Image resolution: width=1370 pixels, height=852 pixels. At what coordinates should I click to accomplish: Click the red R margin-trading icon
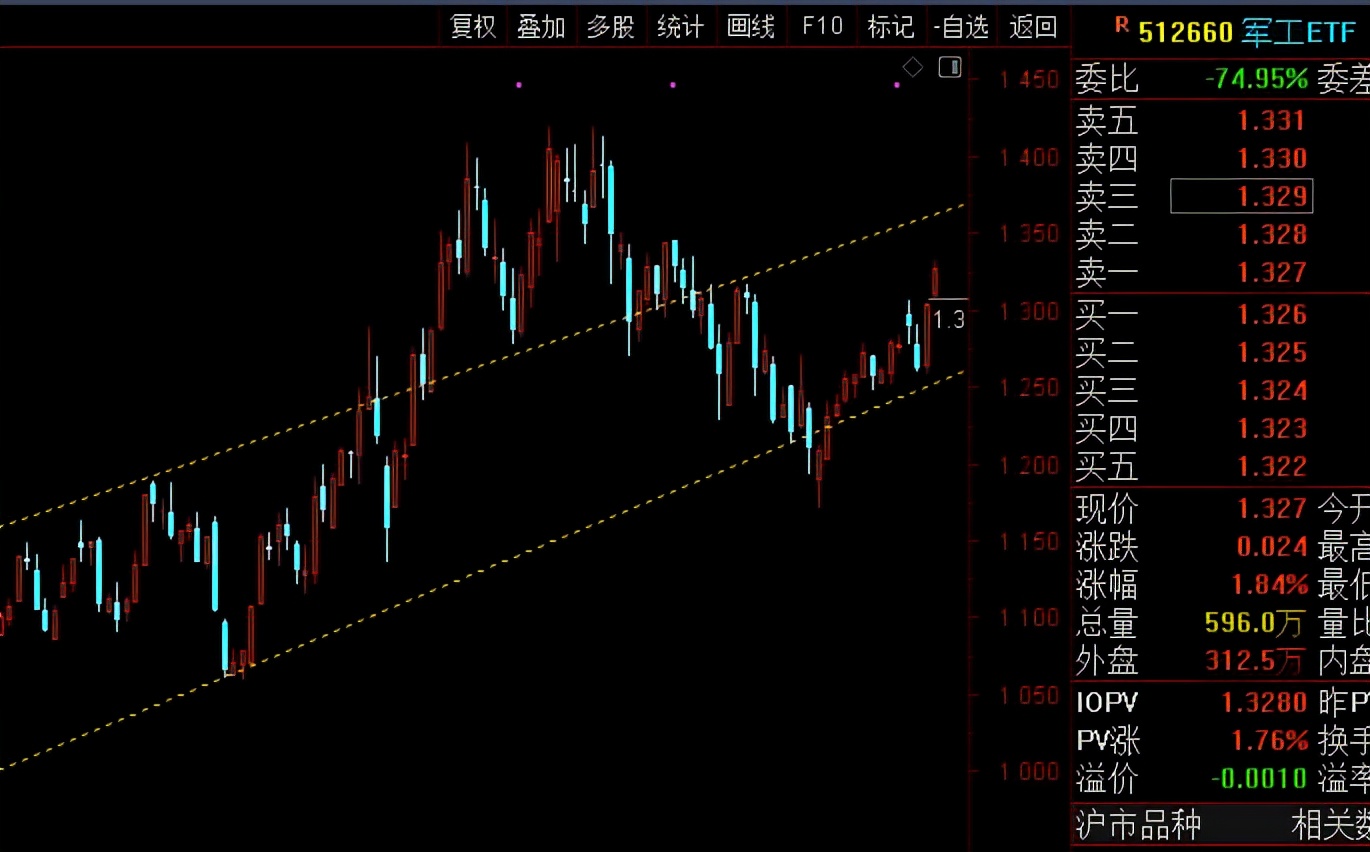click(x=1122, y=25)
